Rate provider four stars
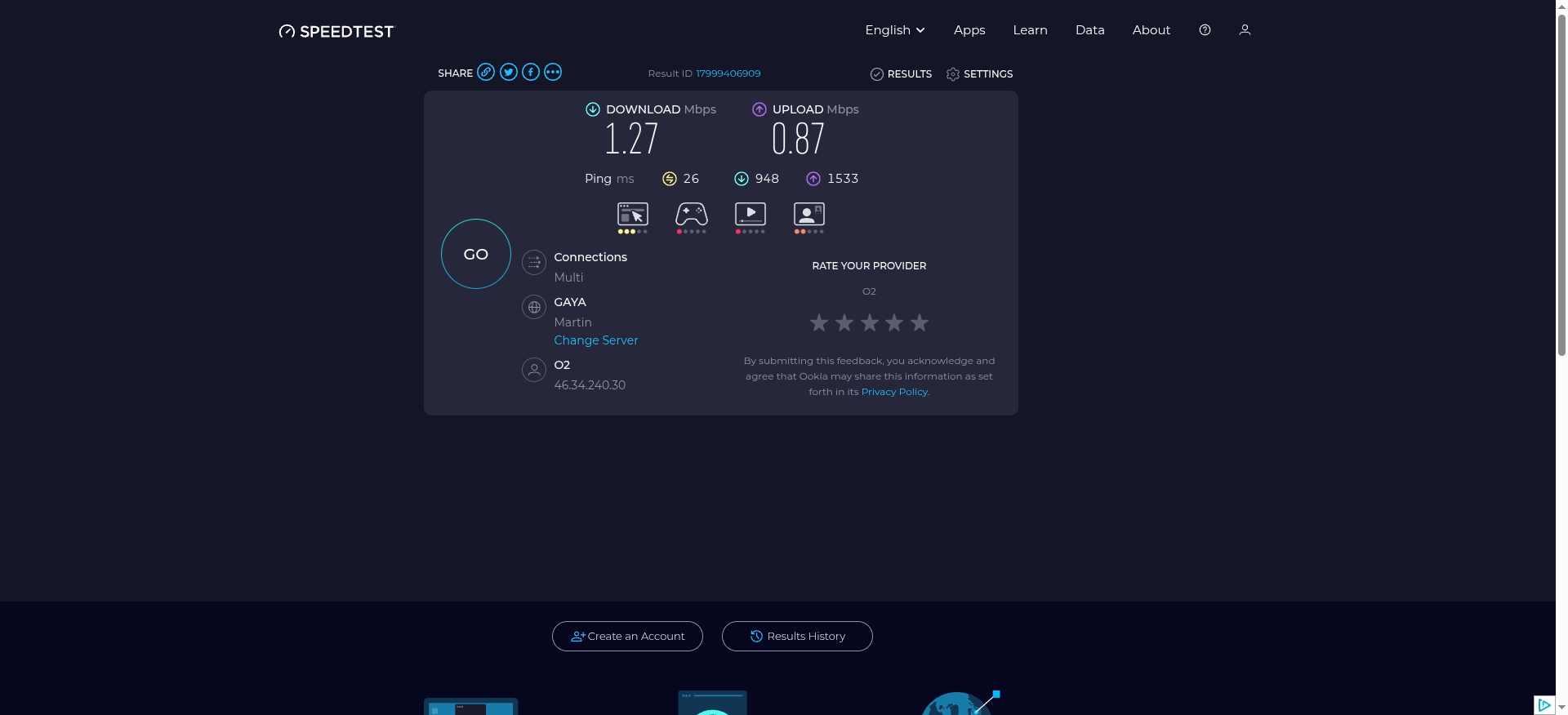The height and width of the screenshot is (715, 1568). 894,323
